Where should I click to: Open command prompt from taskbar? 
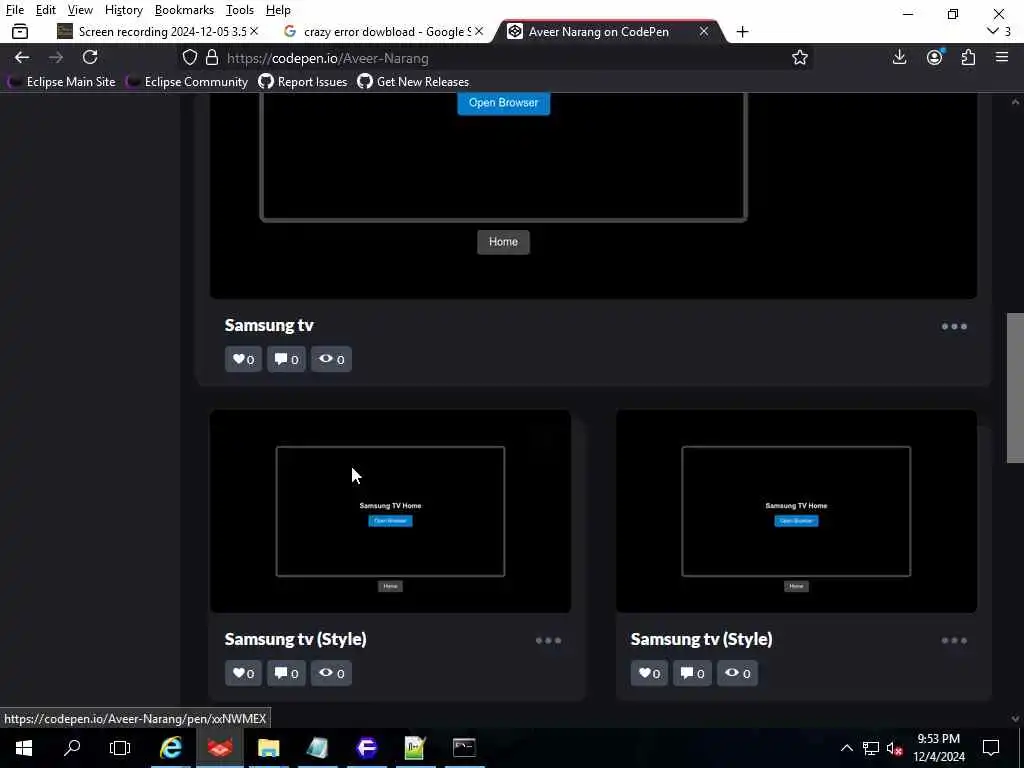pos(464,748)
